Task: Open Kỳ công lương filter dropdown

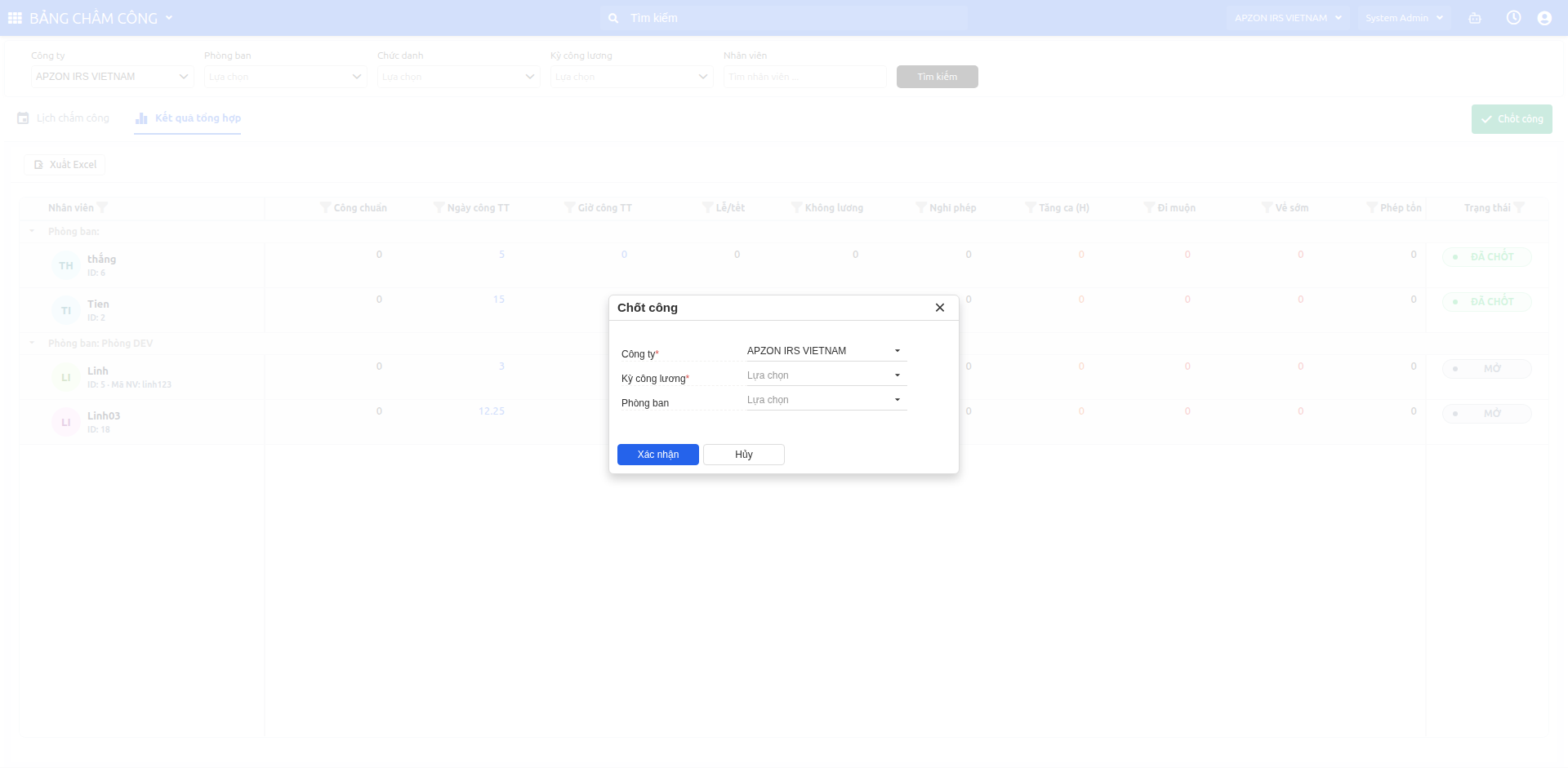Action: click(632, 77)
